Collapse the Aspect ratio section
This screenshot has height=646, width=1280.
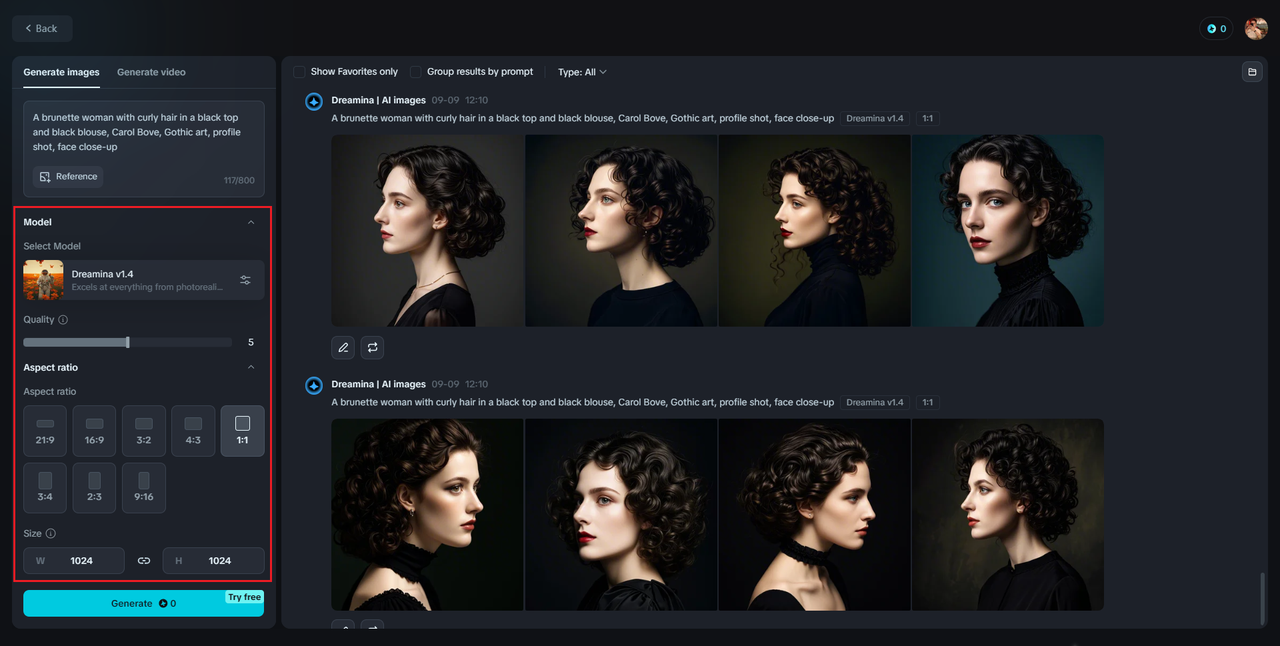click(x=251, y=367)
